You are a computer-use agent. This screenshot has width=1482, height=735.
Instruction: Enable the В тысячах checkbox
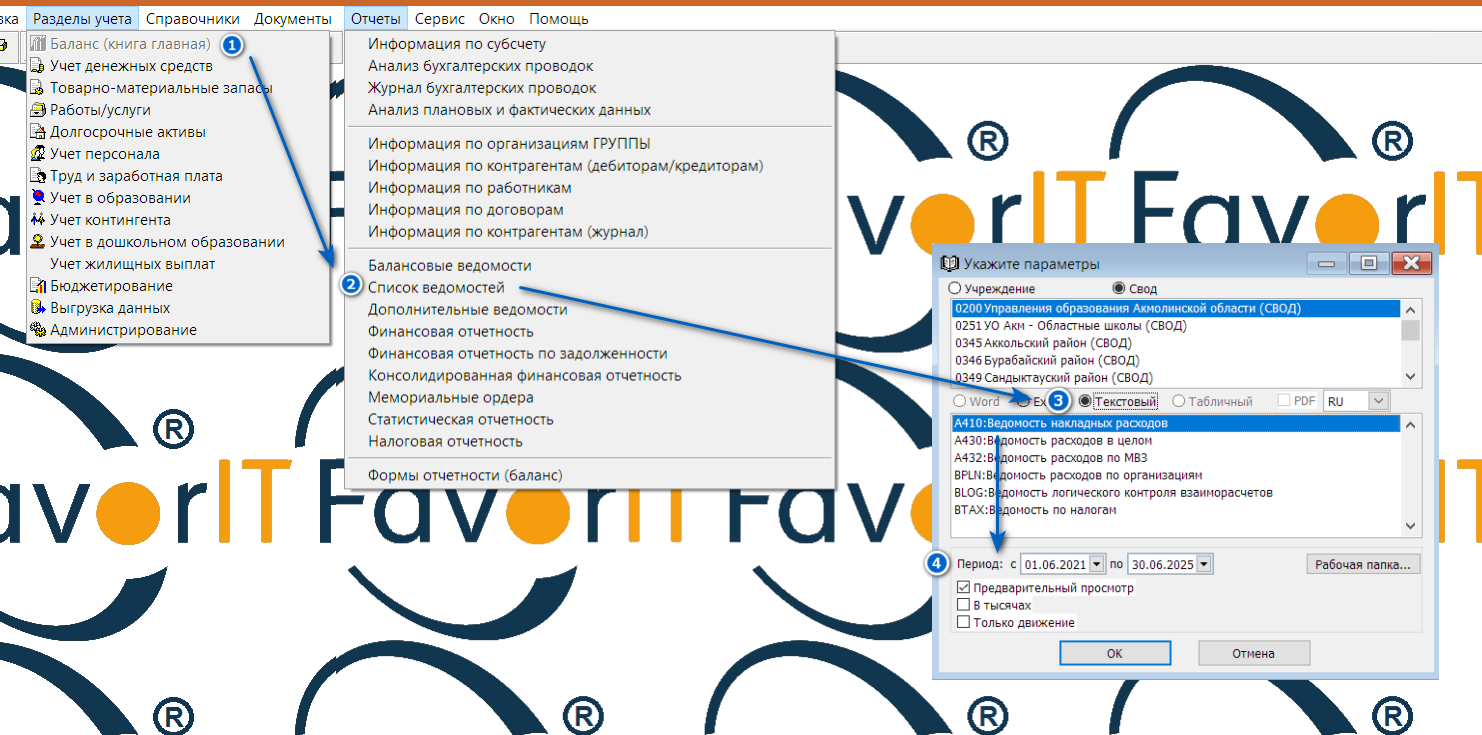click(963, 605)
